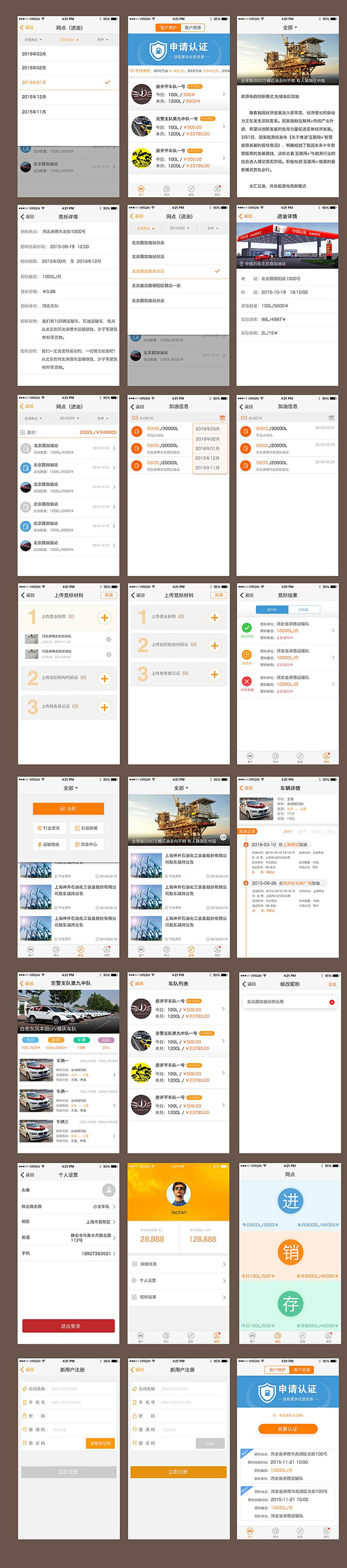Screen dimensions: 347x1568
Task: Tap the orange 销 circle icon
Action: (x=290, y=1252)
